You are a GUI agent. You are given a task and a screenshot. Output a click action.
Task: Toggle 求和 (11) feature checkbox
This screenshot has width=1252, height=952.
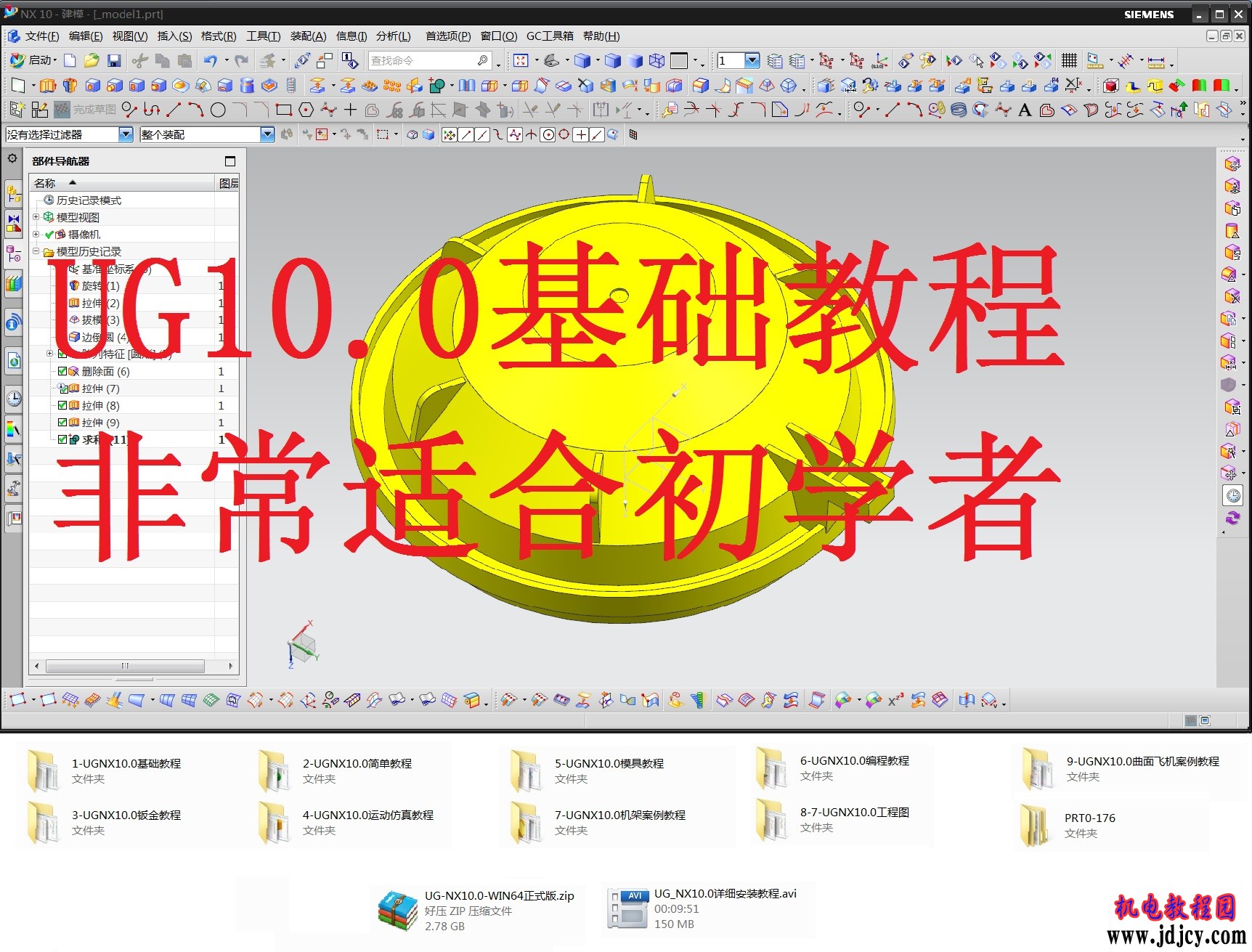62,439
